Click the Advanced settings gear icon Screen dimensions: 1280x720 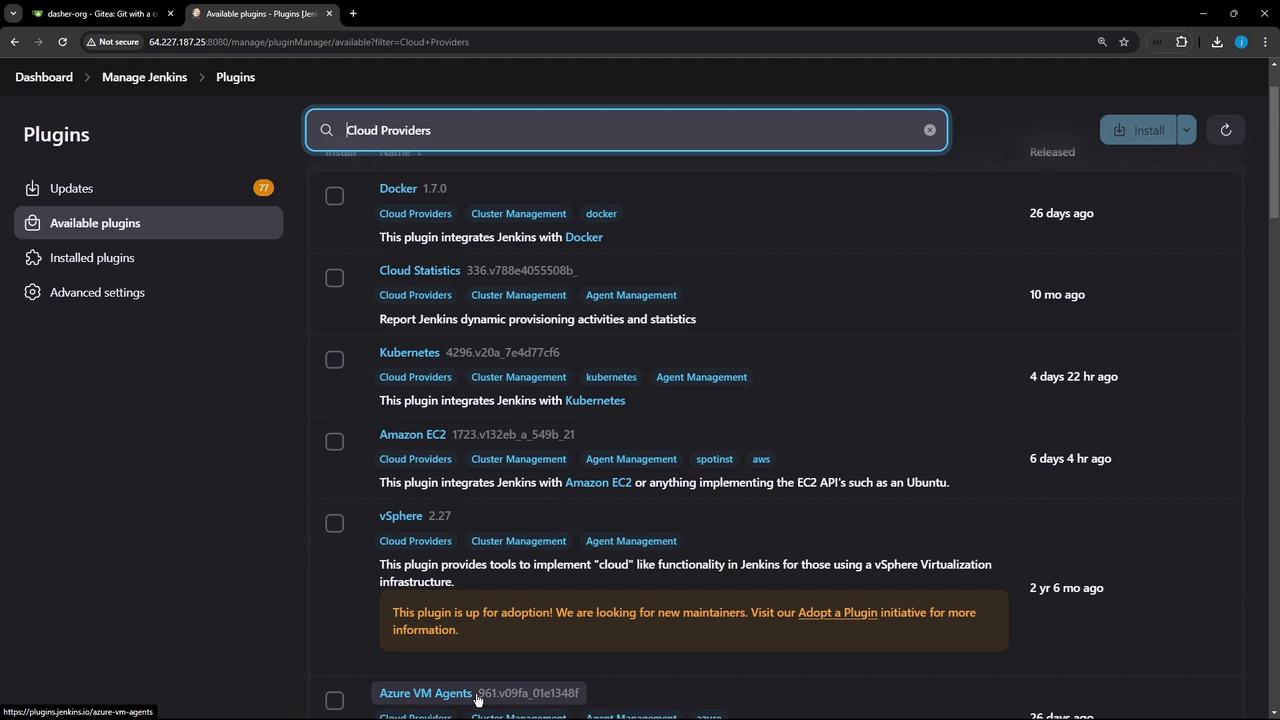click(33, 292)
